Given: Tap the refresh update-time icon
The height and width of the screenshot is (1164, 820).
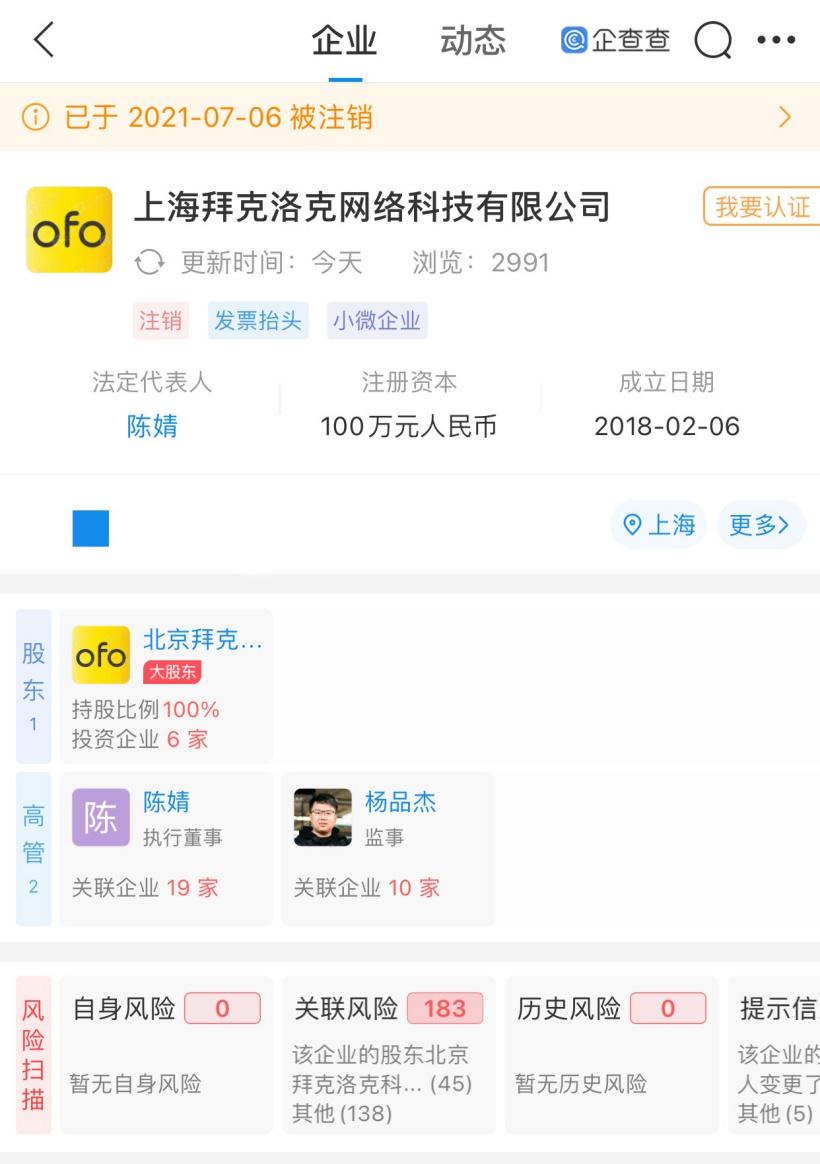Looking at the screenshot, I should click(150, 263).
